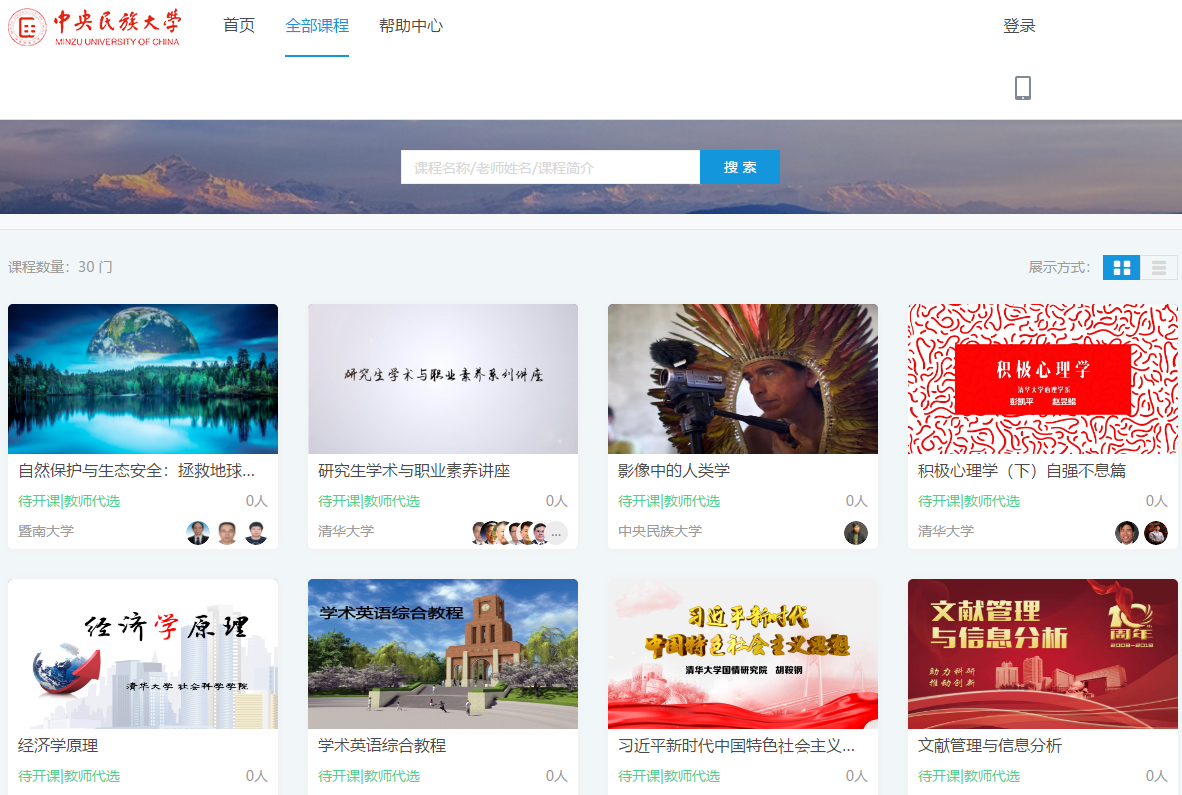Select the 全部课程 tab
The width and height of the screenshot is (1182, 795).
[318, 26]
